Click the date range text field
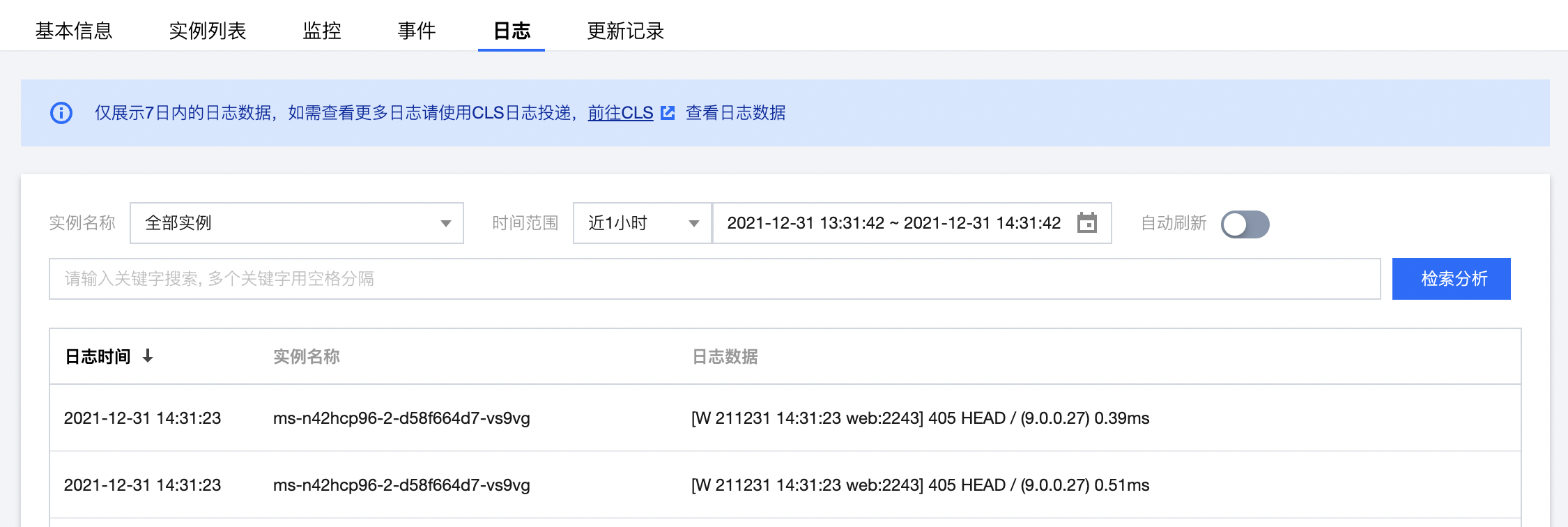 pyautogui.click(x=893, y=223)
